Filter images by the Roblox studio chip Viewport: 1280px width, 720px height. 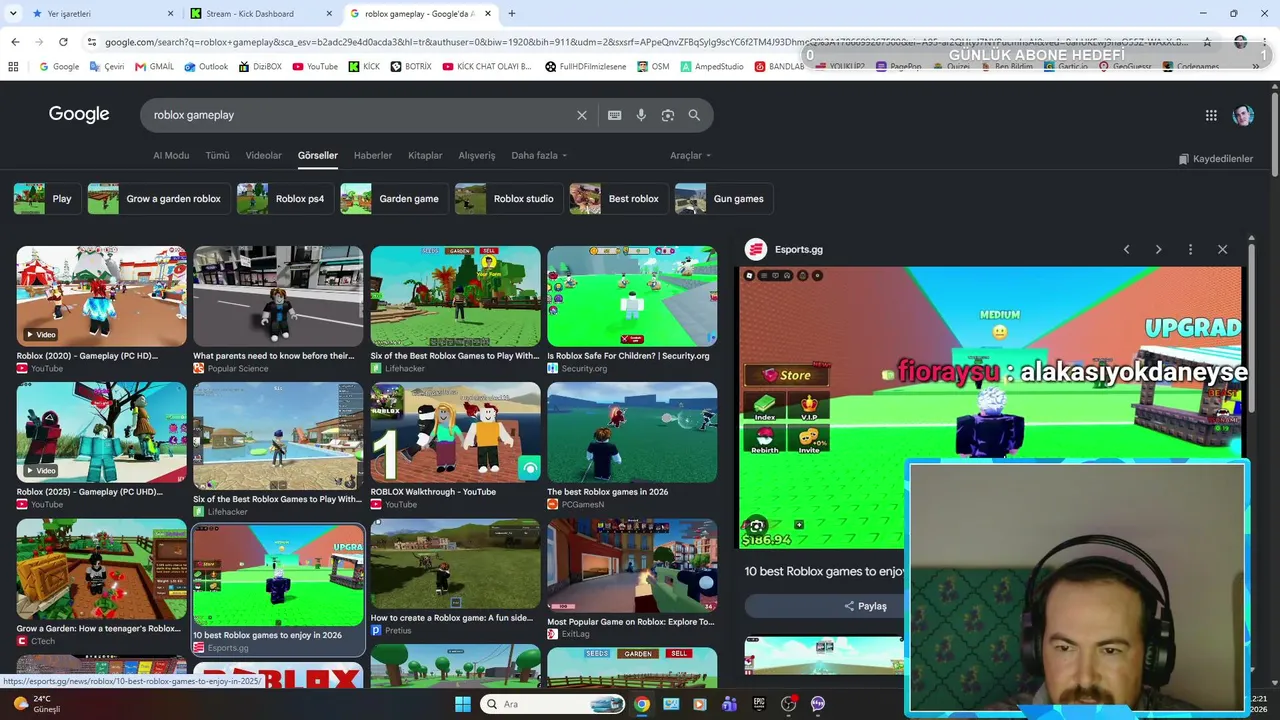(509, 199)
